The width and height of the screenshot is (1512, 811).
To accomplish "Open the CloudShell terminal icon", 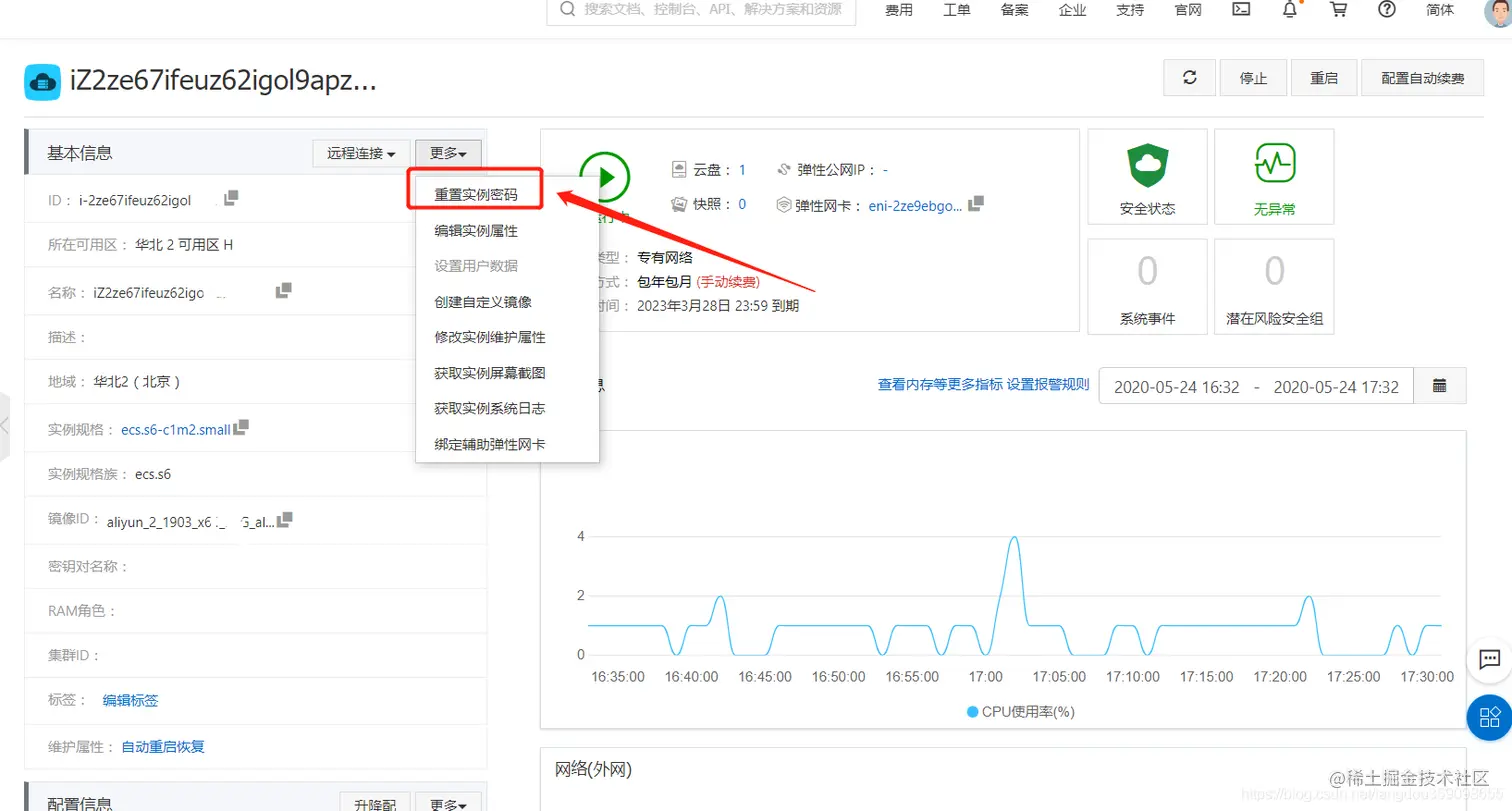I will click(x=1240, y=11).
